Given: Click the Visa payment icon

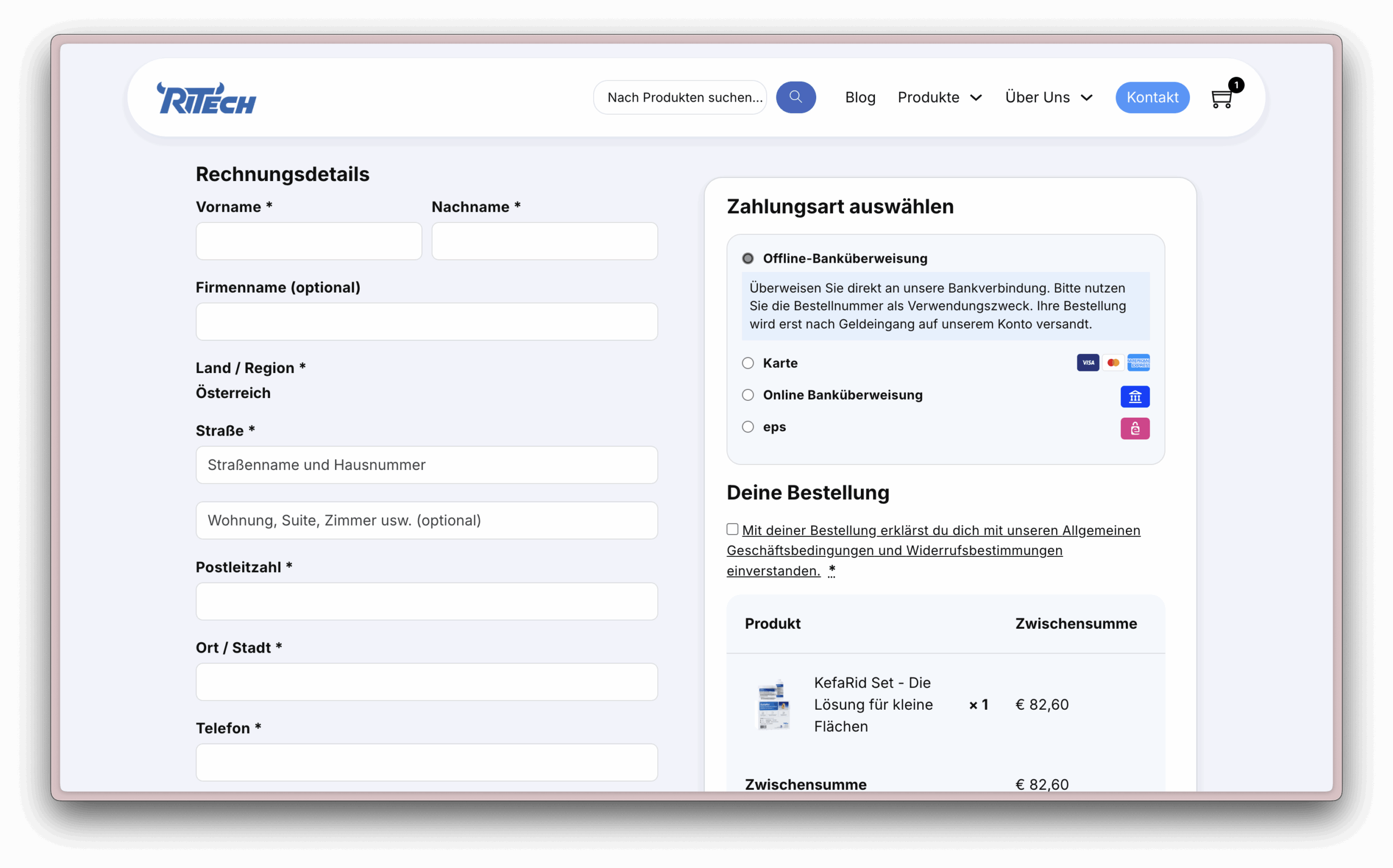Looking at the screenshot, I should (x=1088, y=363).
